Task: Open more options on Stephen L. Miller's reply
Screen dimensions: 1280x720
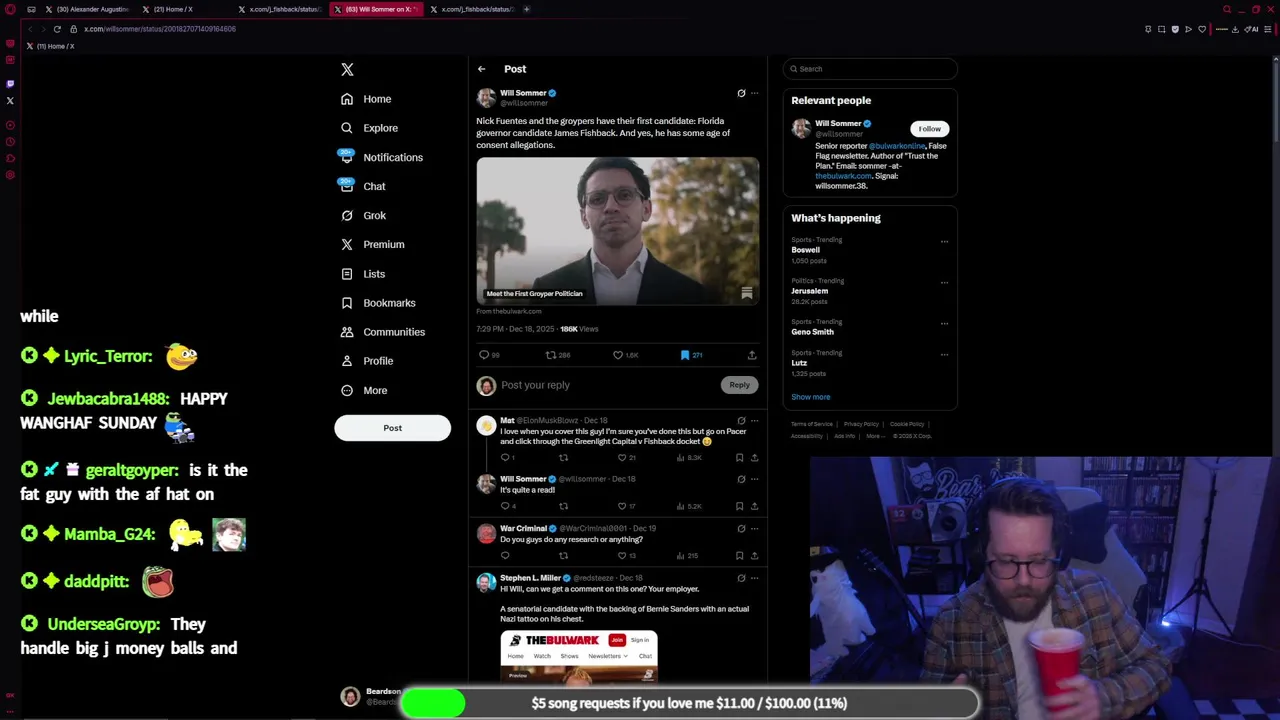Action: pyautogui.click(x=755, y=578)
